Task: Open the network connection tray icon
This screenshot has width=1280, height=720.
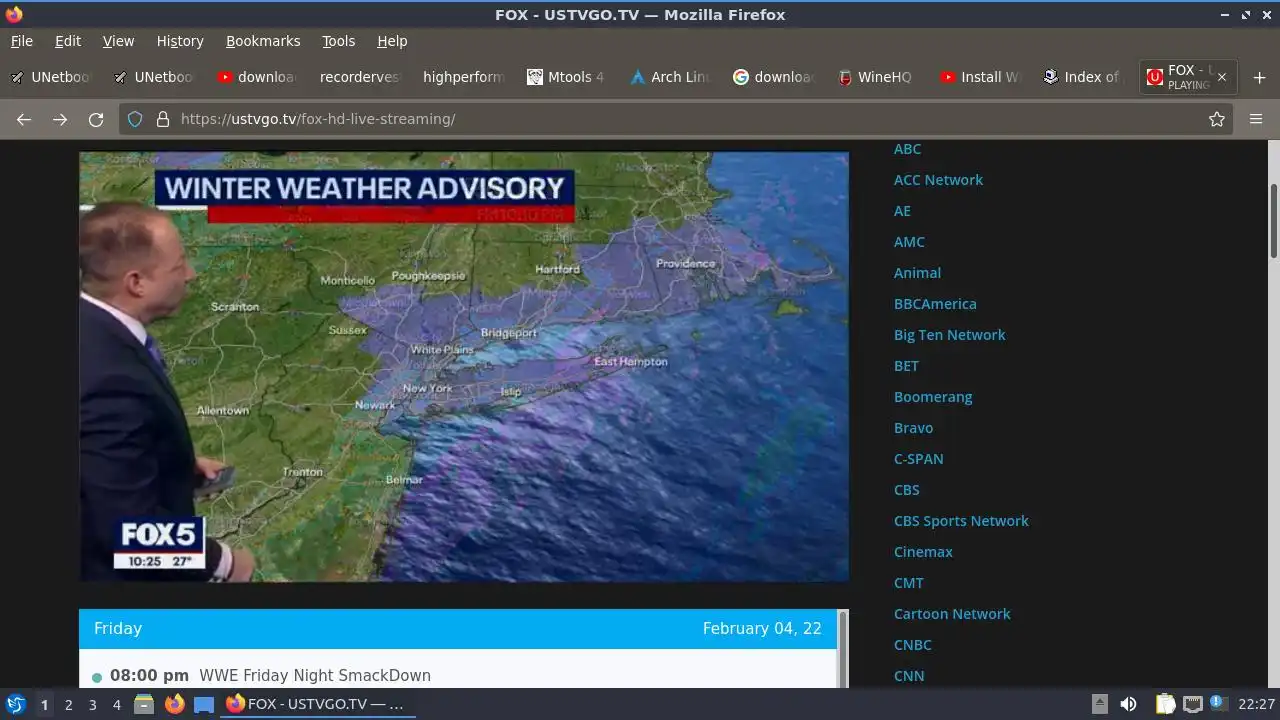Action: tap(1192, 704)
